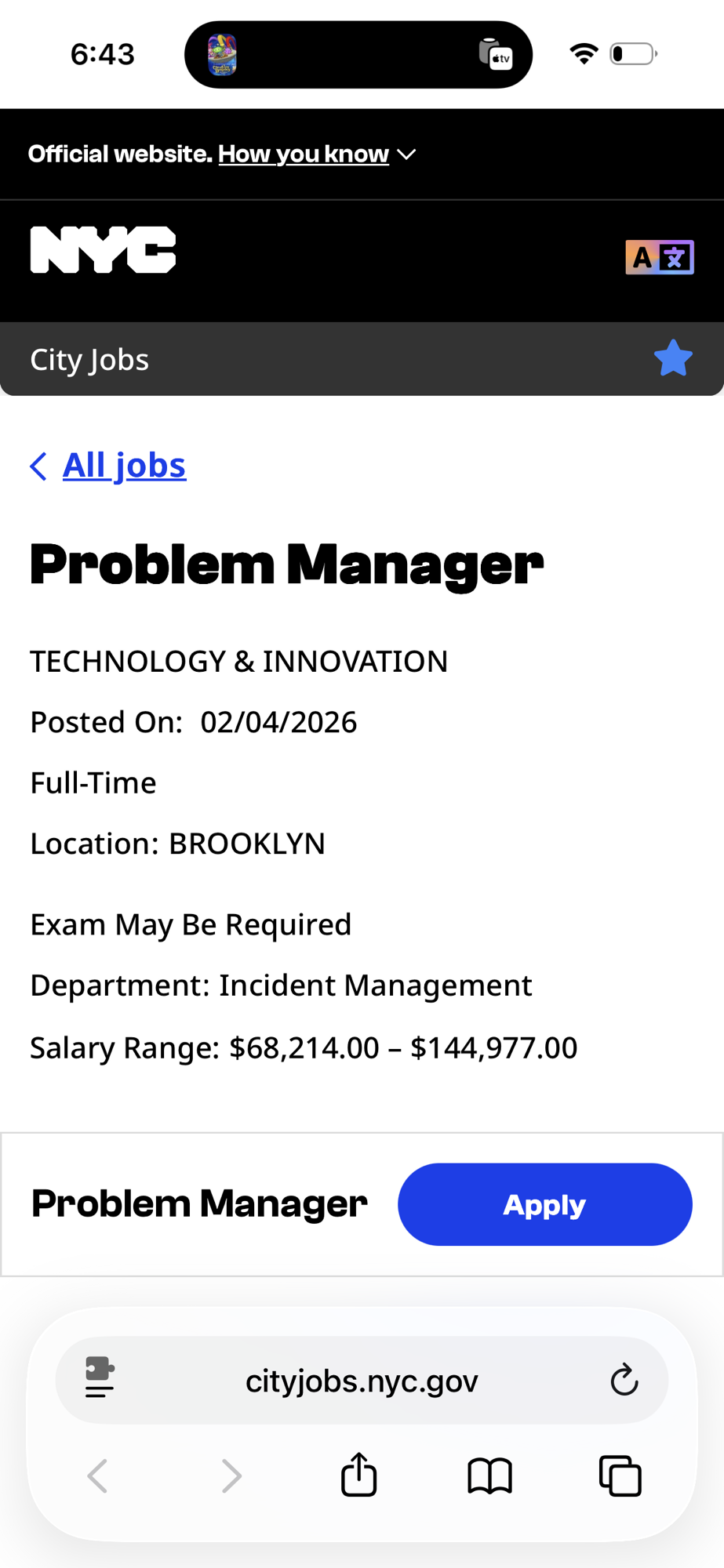Tap Apple TV remote icon in Dynamic Island
724x1568 pixels.
(496, 55)
